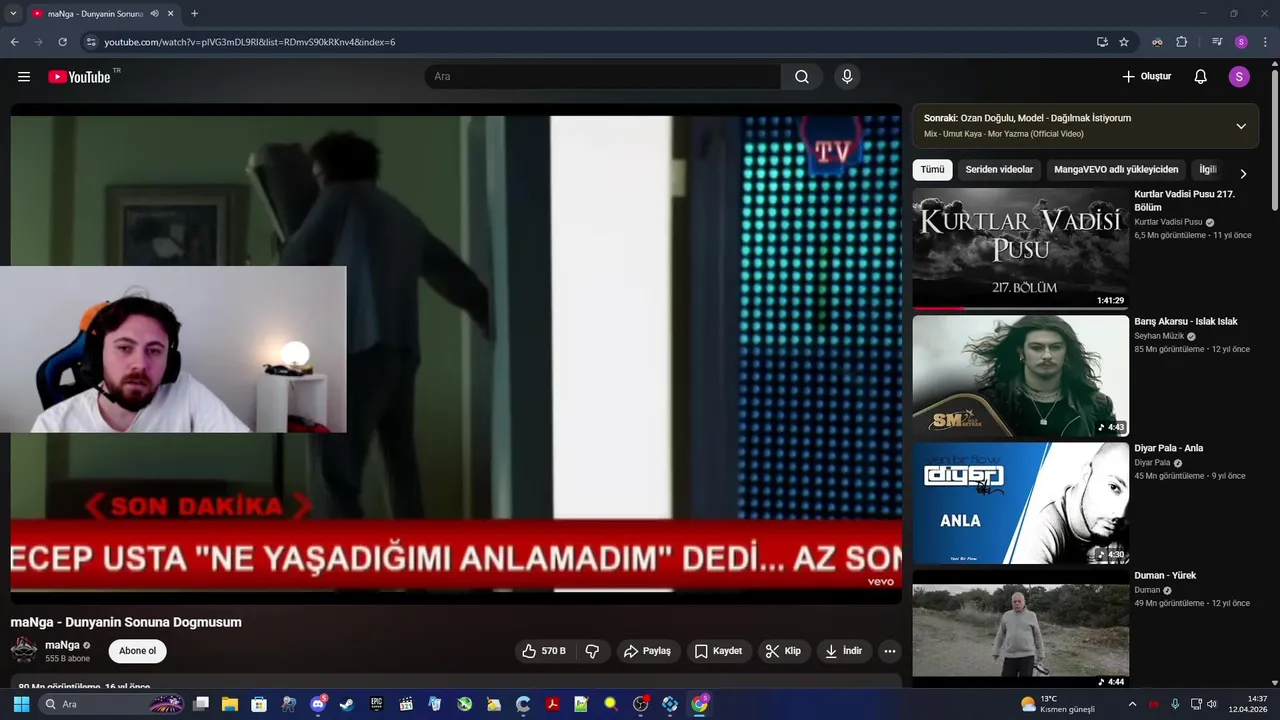Select the Seriden videolar chip

point(999,170)
